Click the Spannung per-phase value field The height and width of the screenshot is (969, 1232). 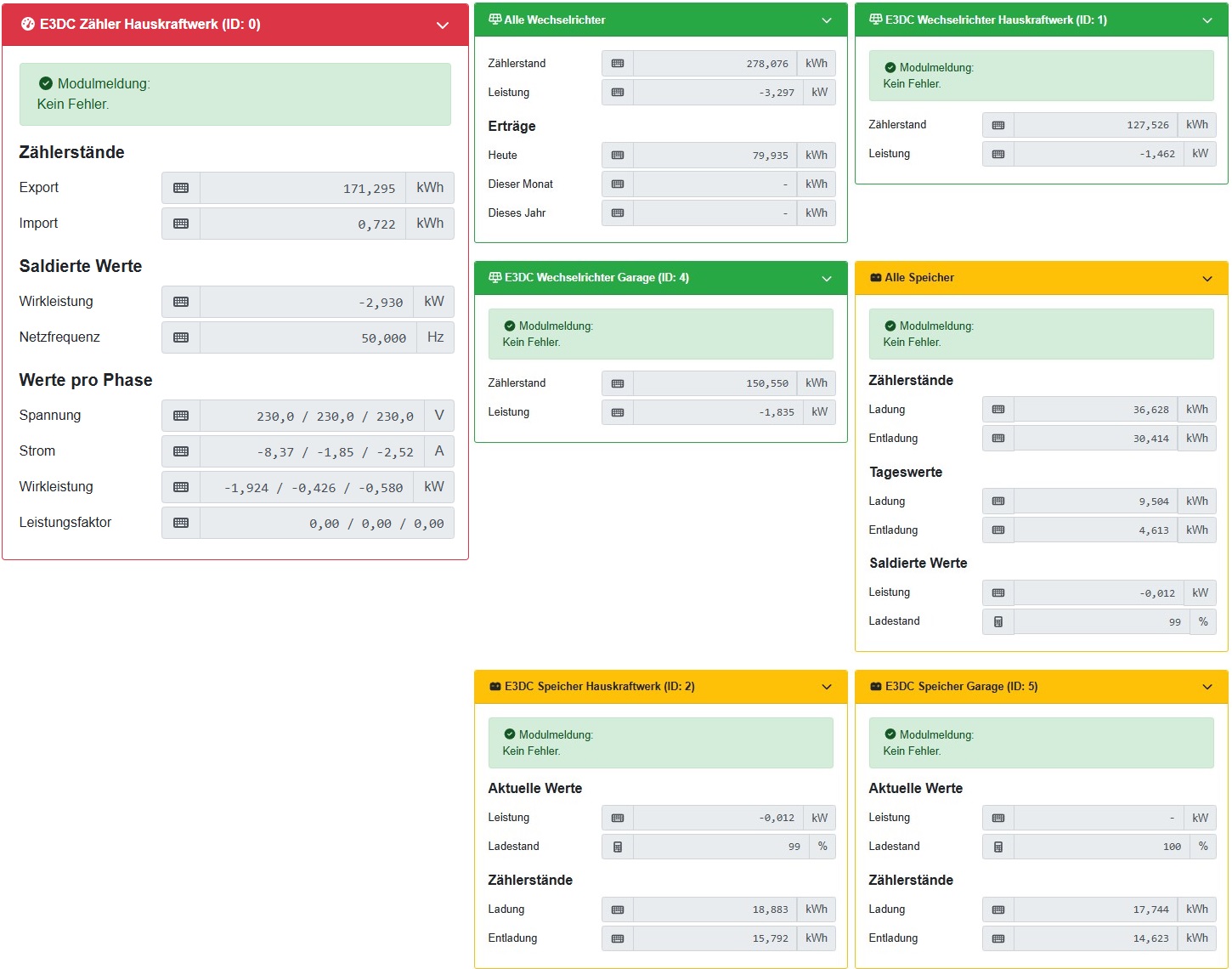(x=312, y=416)
